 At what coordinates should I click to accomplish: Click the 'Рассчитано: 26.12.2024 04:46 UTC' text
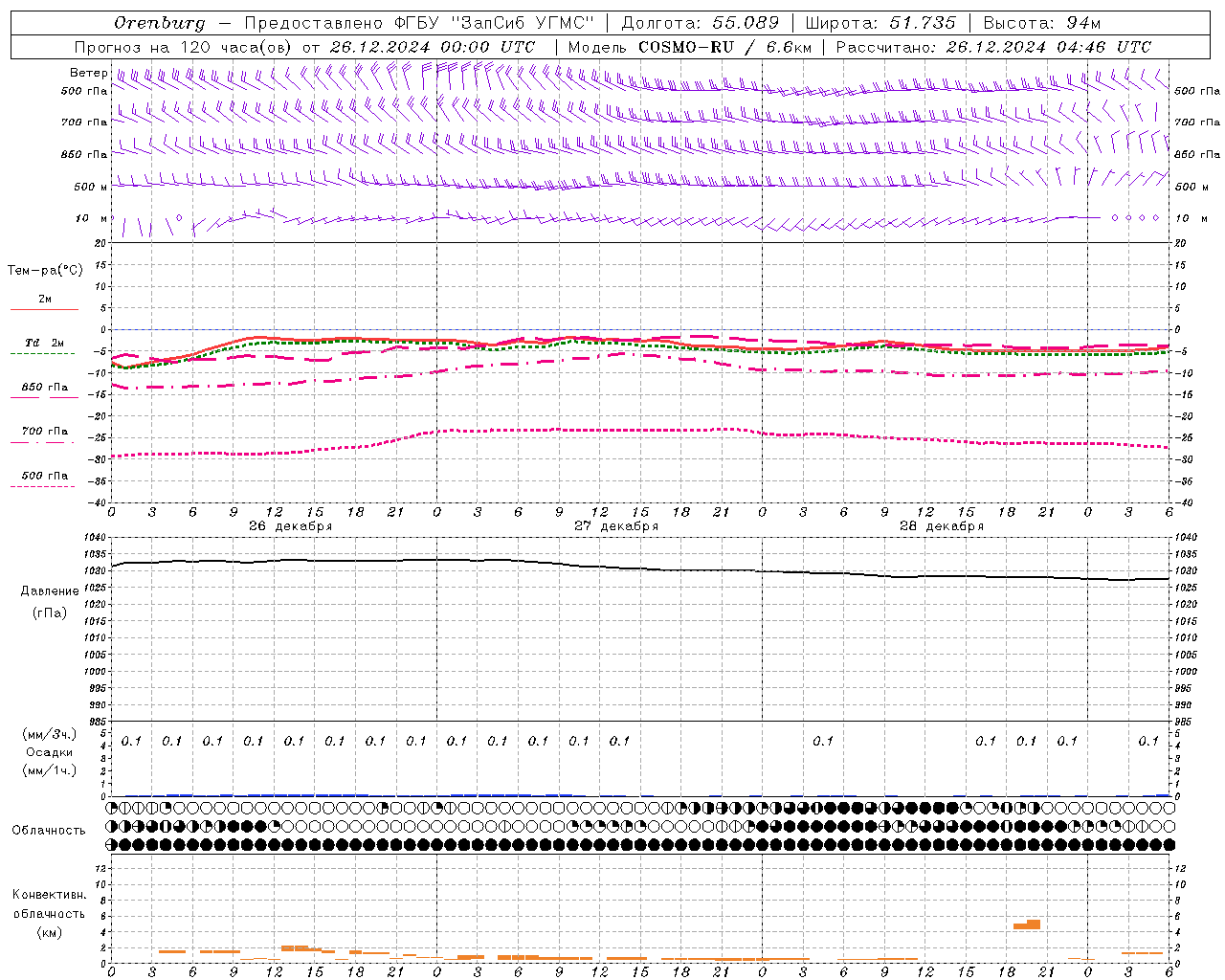[993, 47]
